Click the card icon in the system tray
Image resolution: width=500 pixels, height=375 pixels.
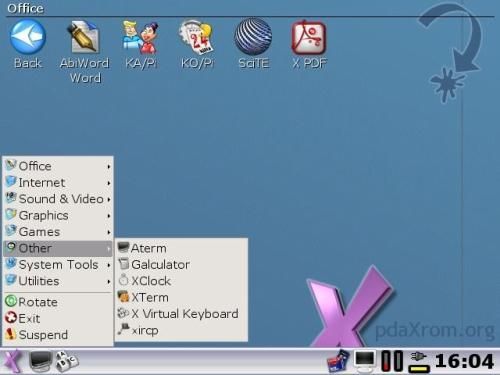338,362
